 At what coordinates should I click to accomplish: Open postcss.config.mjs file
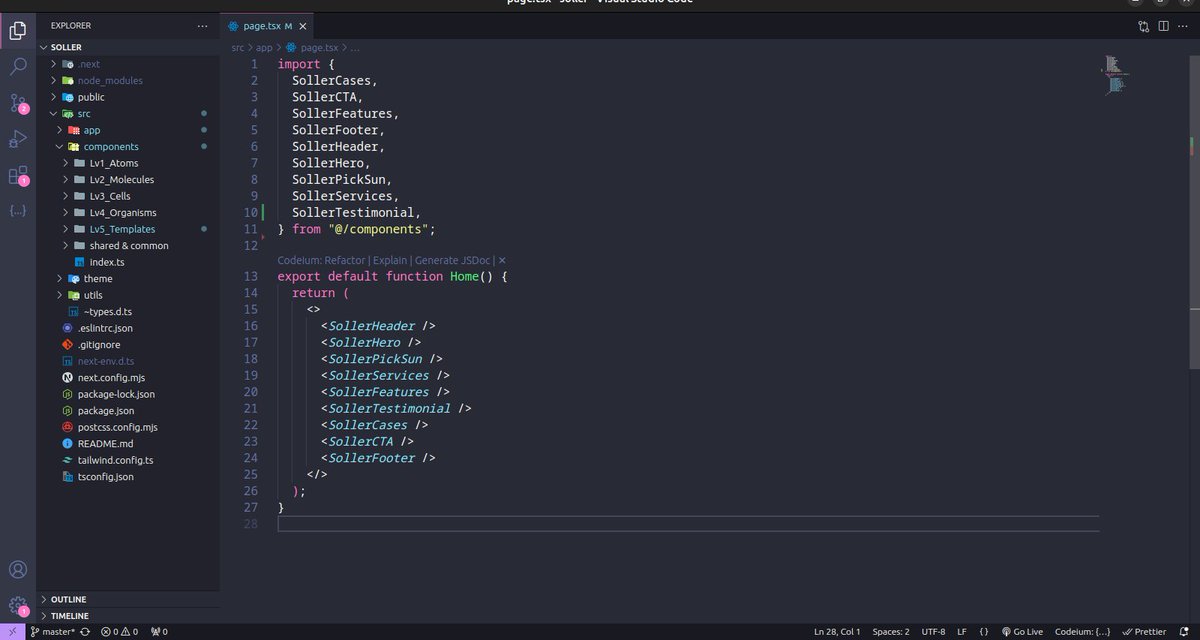pos(128,427)
